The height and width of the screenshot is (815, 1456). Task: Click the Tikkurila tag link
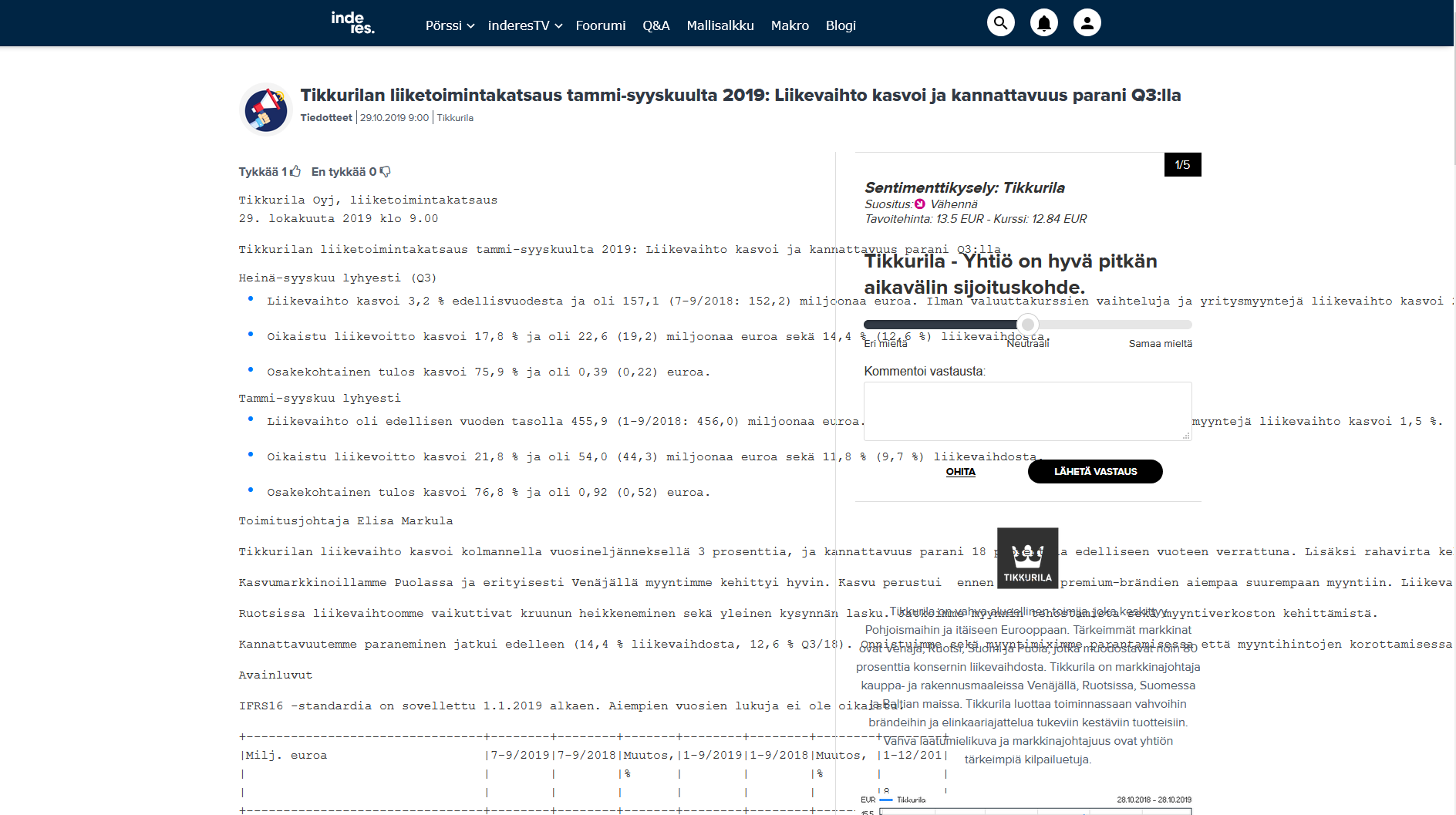[x=455, y=118]
